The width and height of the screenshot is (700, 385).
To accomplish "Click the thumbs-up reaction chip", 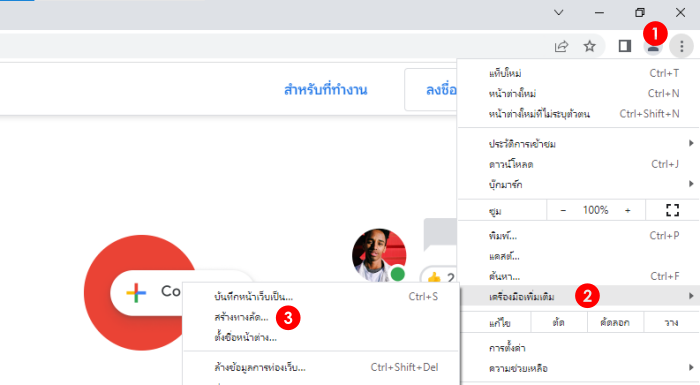I will click(438, 276).
